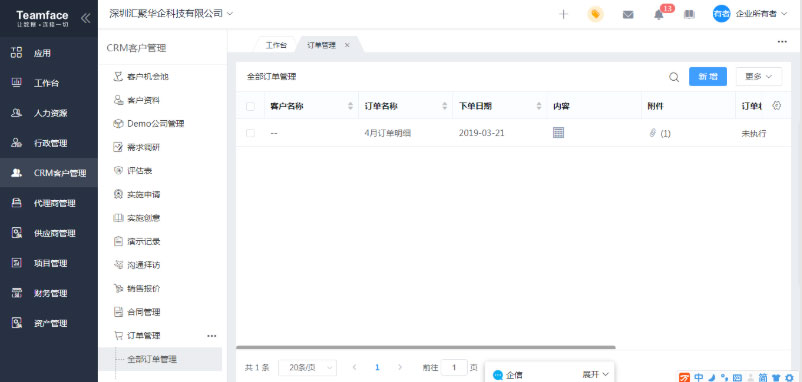802x382 pixels.
Task: Click the blue 新增 button
Action: tap(708, 77)
